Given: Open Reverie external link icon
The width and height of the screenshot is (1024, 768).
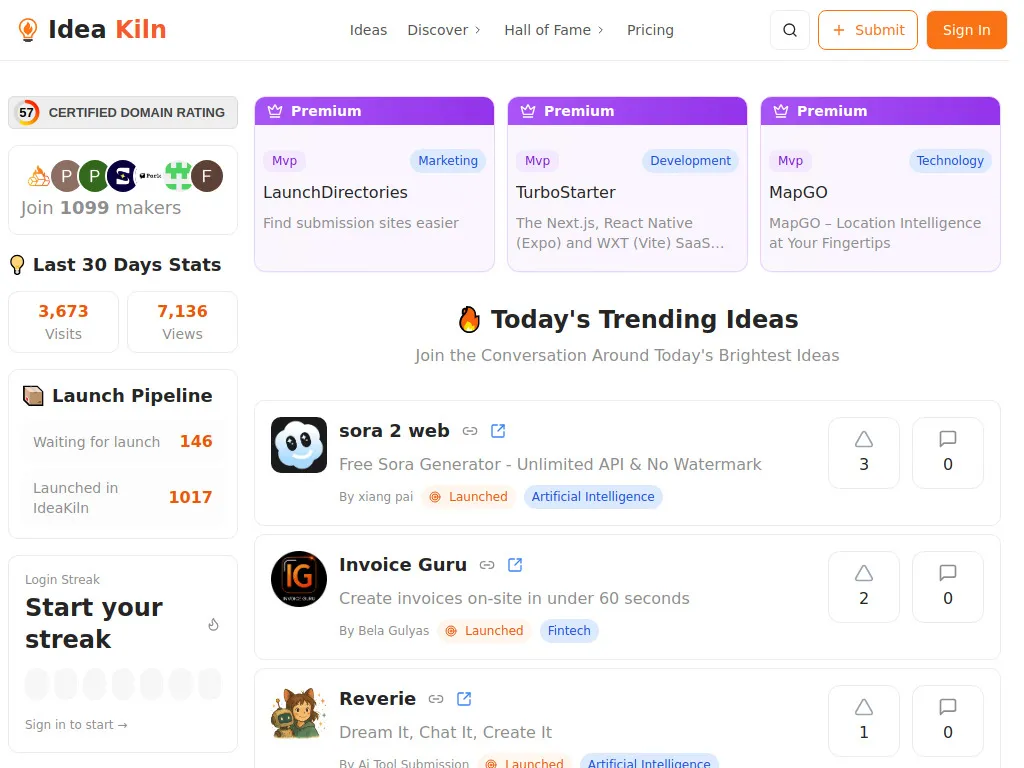Looking at the screenshot, I should coord(464,699).
